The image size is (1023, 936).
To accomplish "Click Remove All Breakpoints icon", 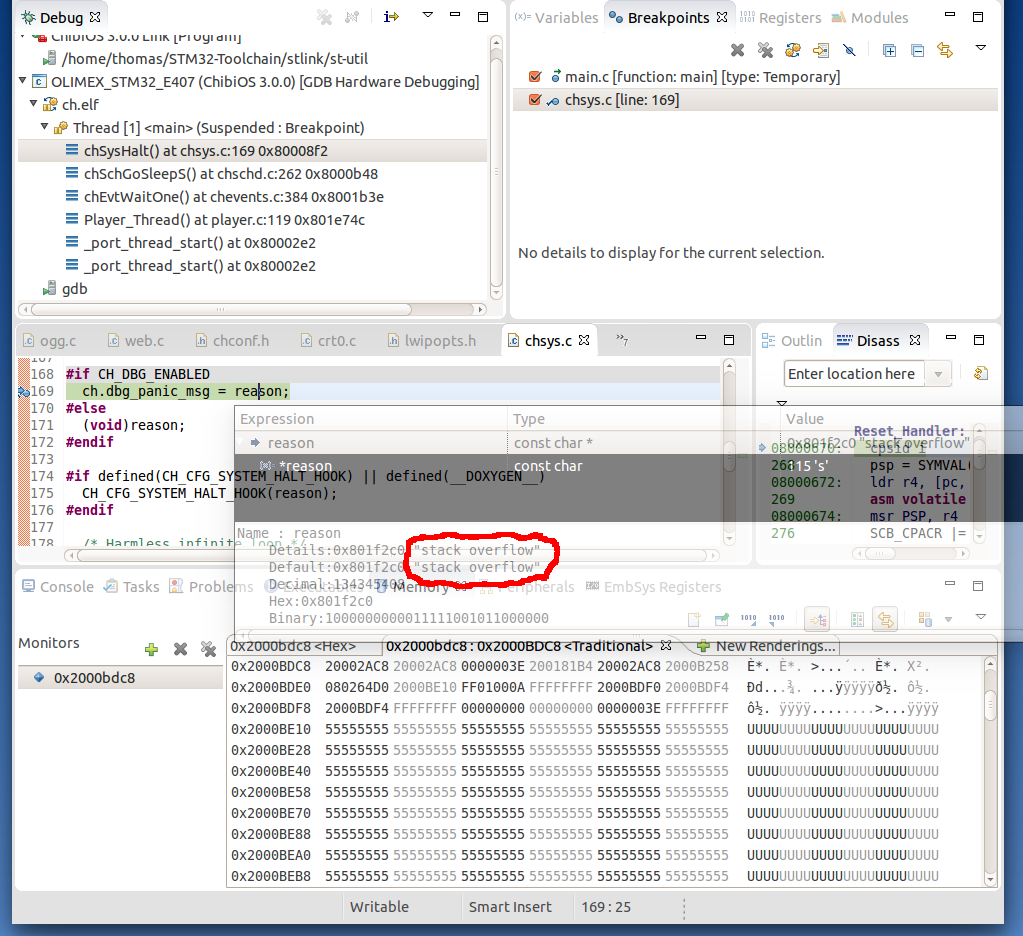I will [765, 50].
